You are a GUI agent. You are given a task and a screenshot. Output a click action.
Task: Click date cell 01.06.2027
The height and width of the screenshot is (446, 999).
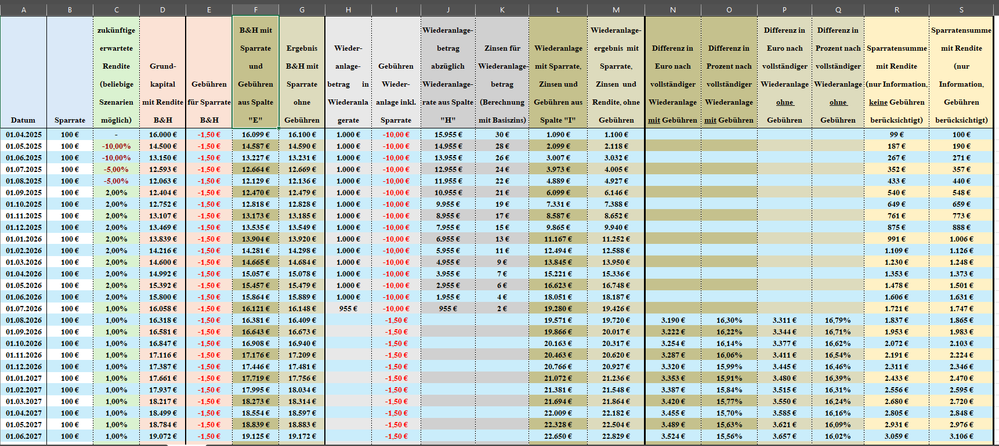click(x=23, y=436)
